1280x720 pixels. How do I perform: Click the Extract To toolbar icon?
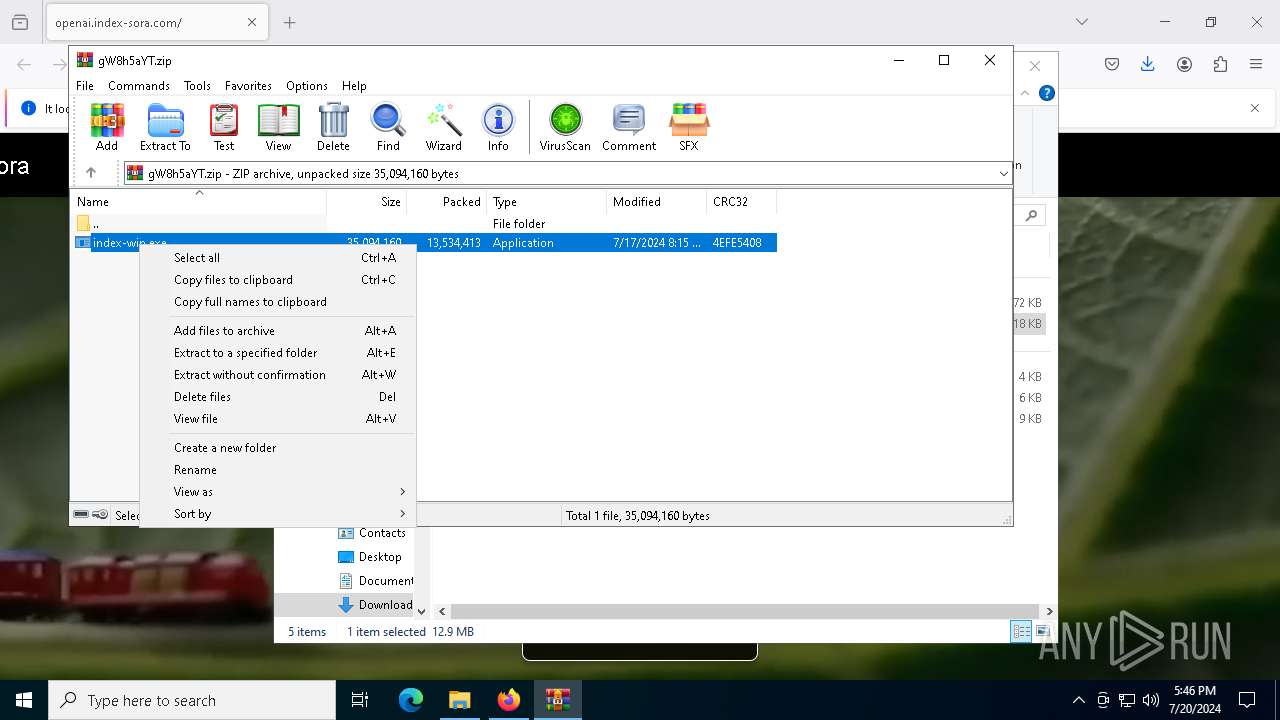point(165,127)
